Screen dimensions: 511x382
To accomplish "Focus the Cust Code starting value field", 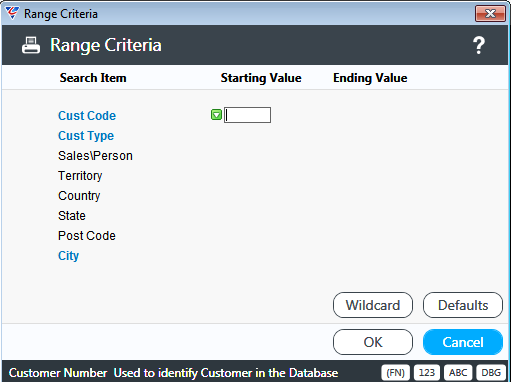I will 247,115.
